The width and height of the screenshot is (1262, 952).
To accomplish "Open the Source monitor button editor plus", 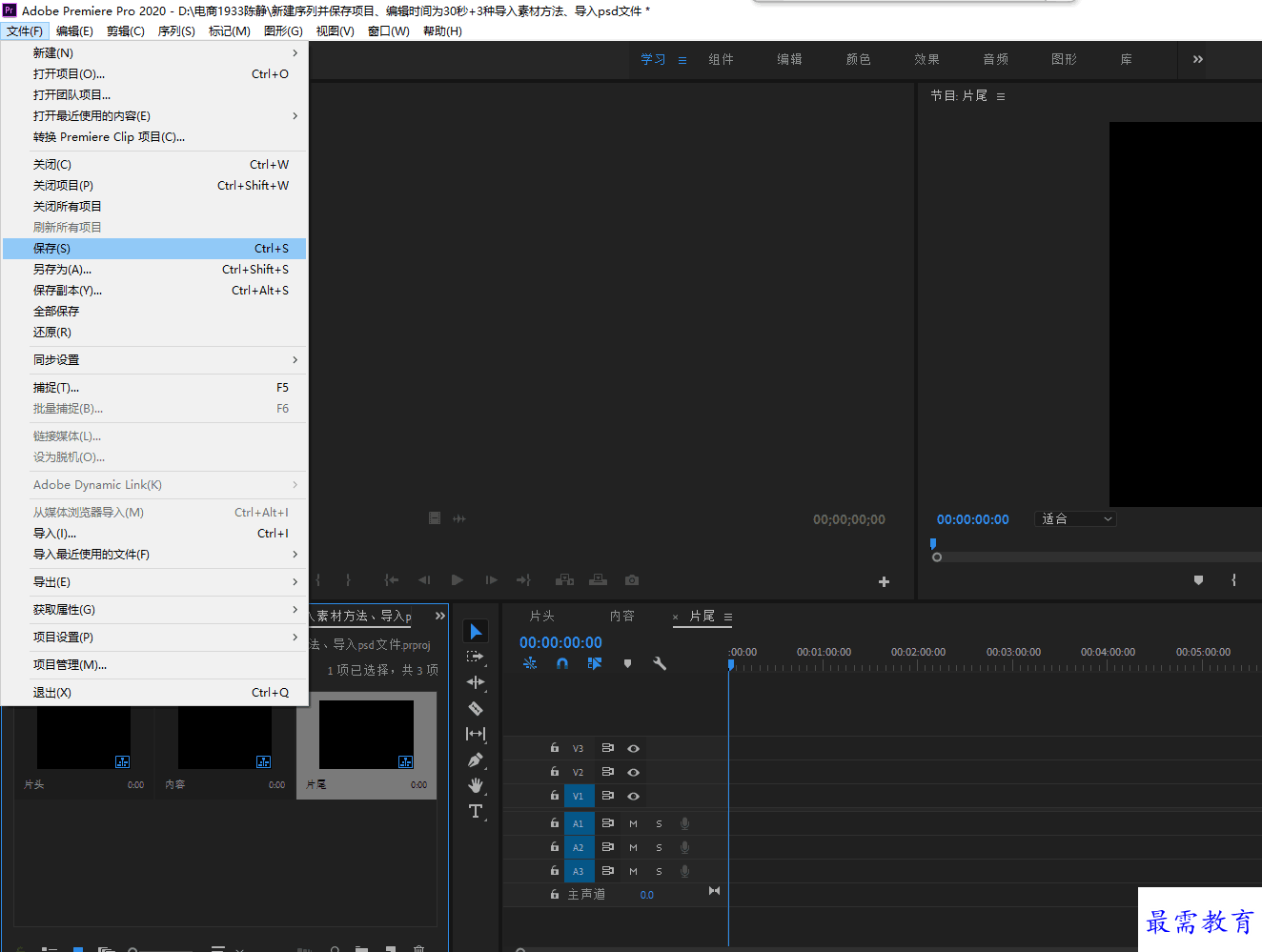I will pyautogui.click(x=884, y=581).
